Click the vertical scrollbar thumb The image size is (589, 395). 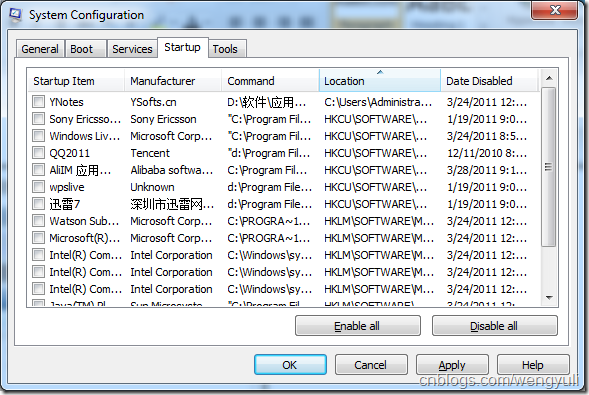click(549, 167)
